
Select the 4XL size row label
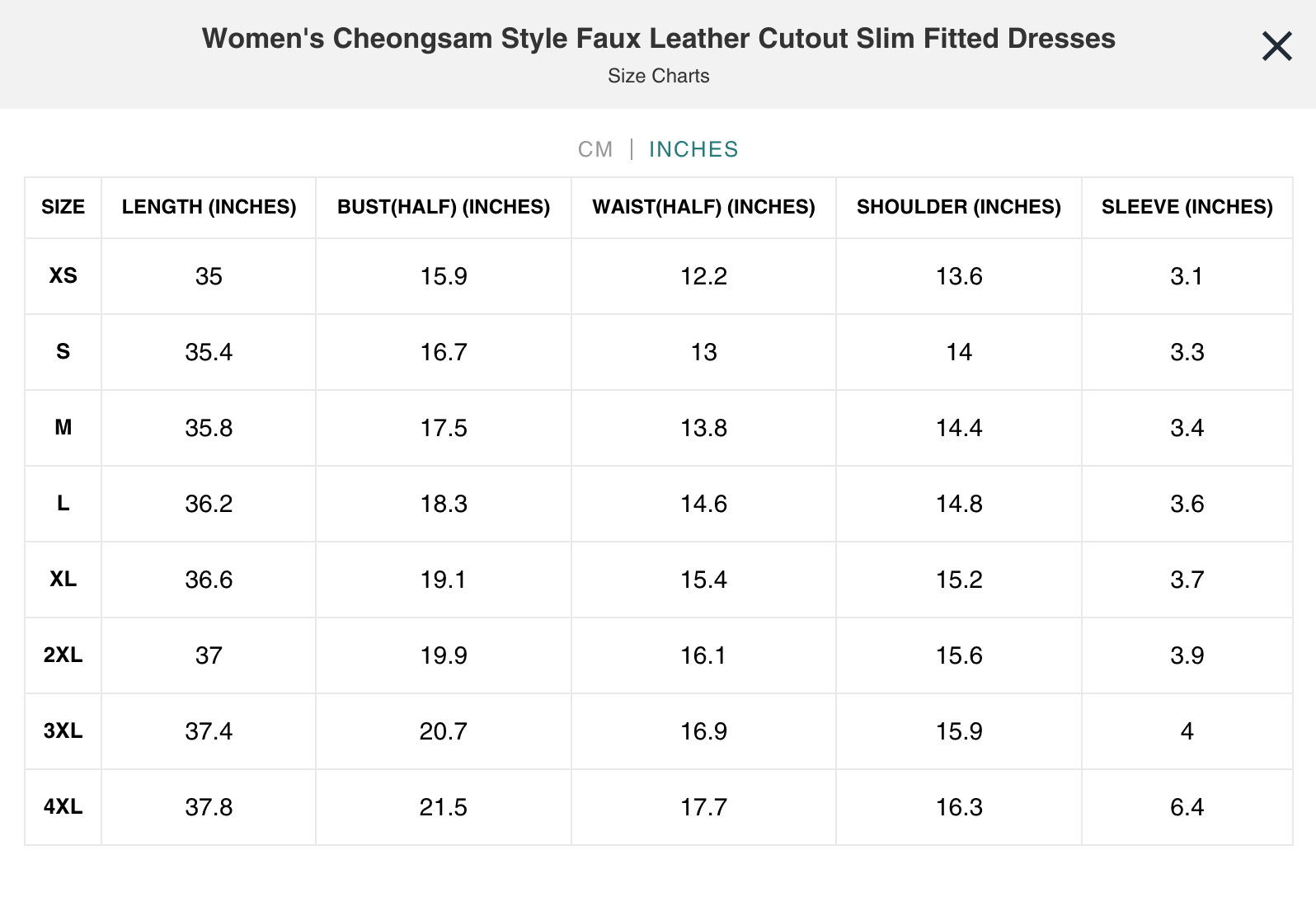pyautogui.click(x=62, y=807)
